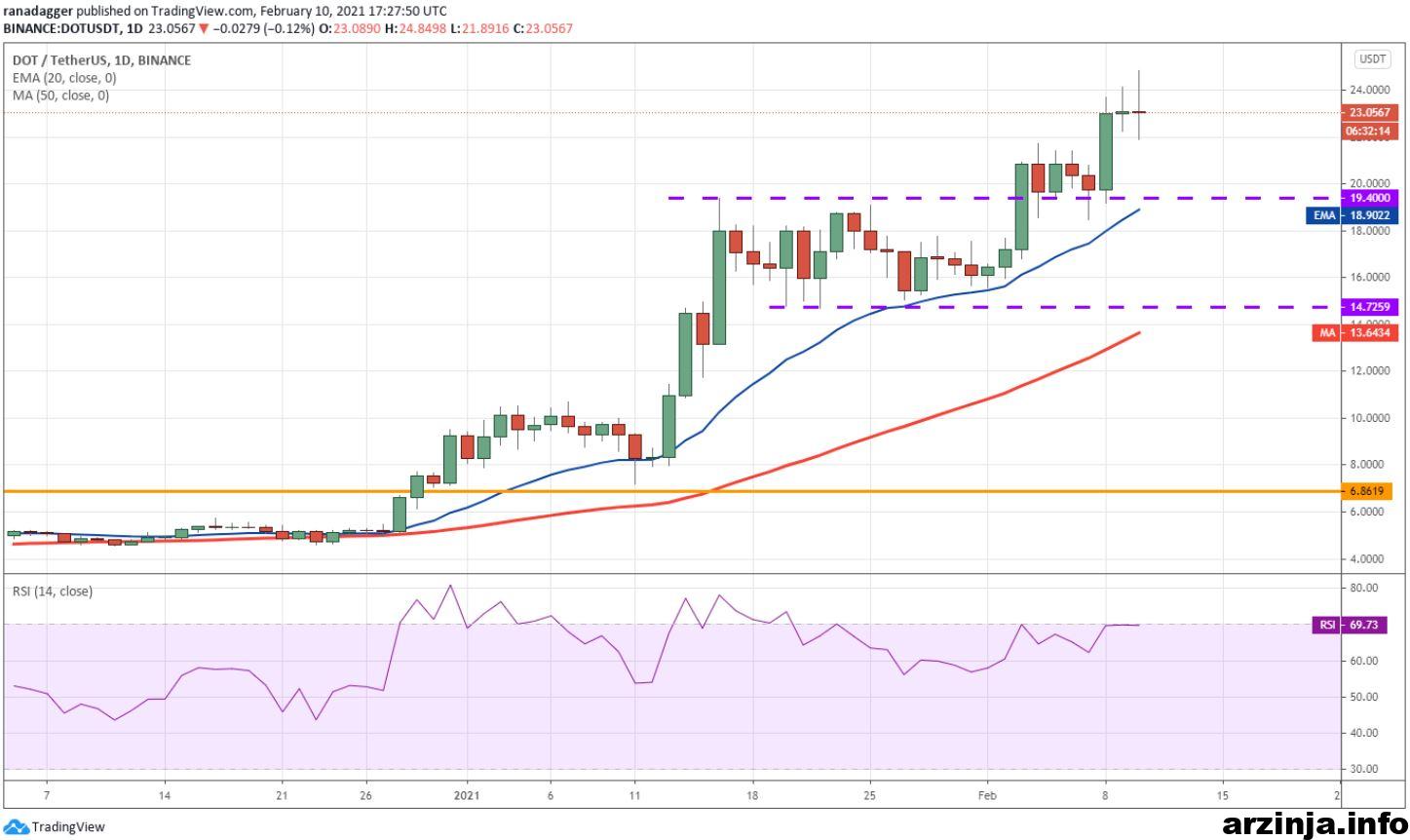Click the red MA 13.6434 value label
This screenshot has width=1410, height=840.
pyautogui.click(x=1355, y=333)
